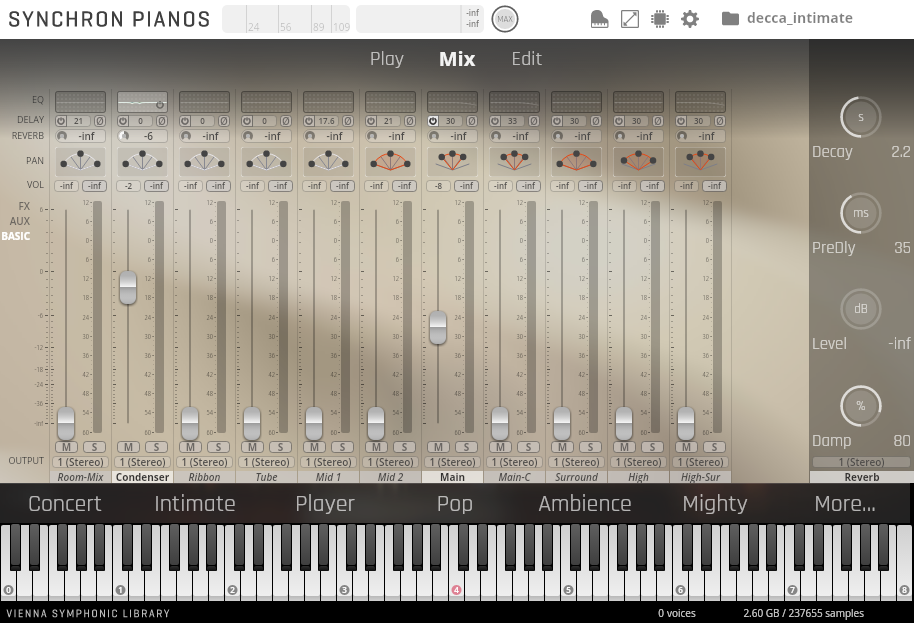Open the preset folder icon
The image size is (914, 623).
point(730,19)
